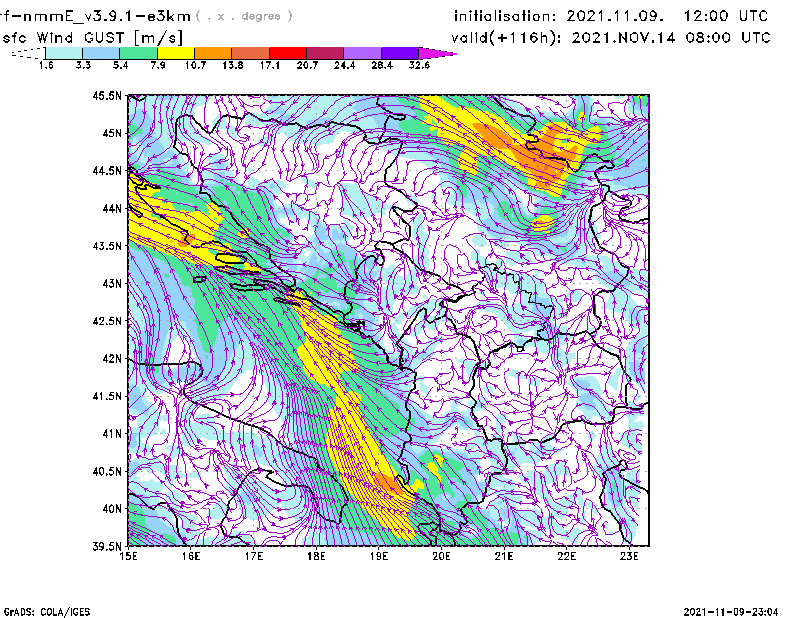Click the '44.5N' latitude label

tap(107, 171)
